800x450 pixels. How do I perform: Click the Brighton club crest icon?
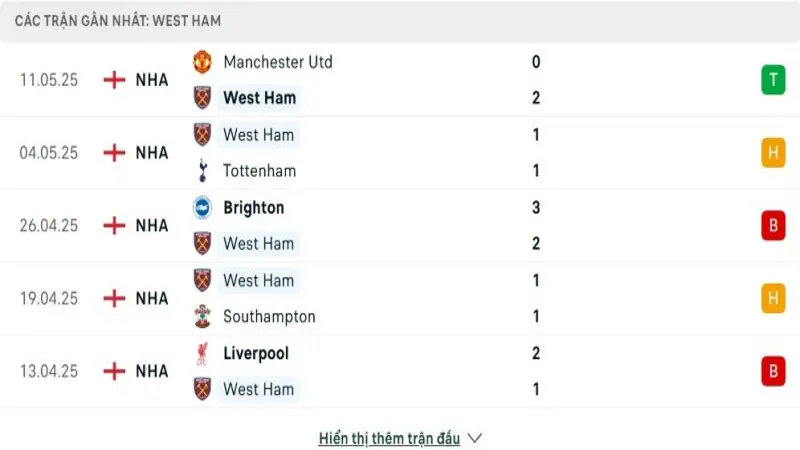pyautogui.click(x=203, y=208)
